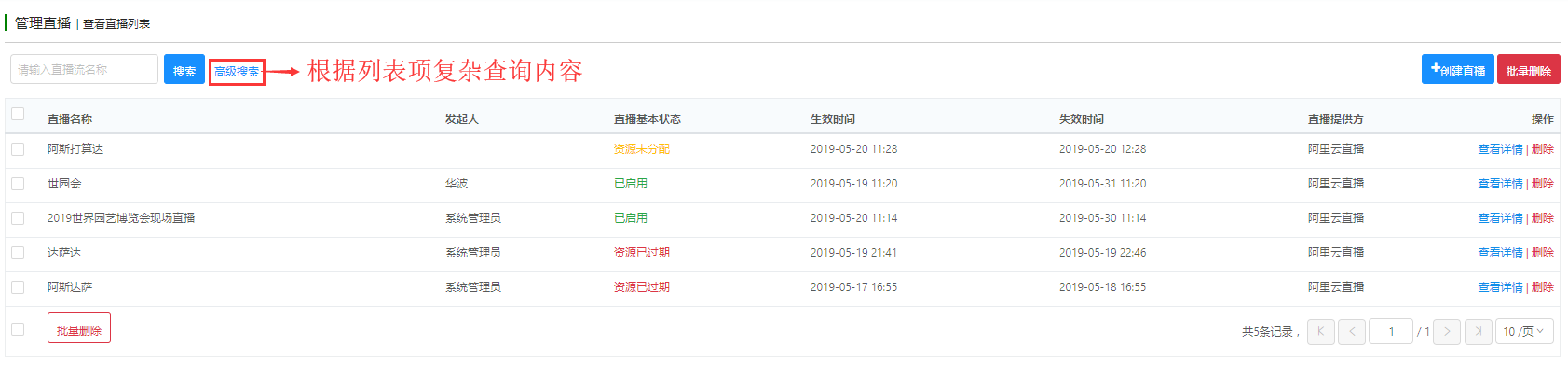Focus the 请输入直播流名称 search field
1568x375 pixels.
point(85,69)
